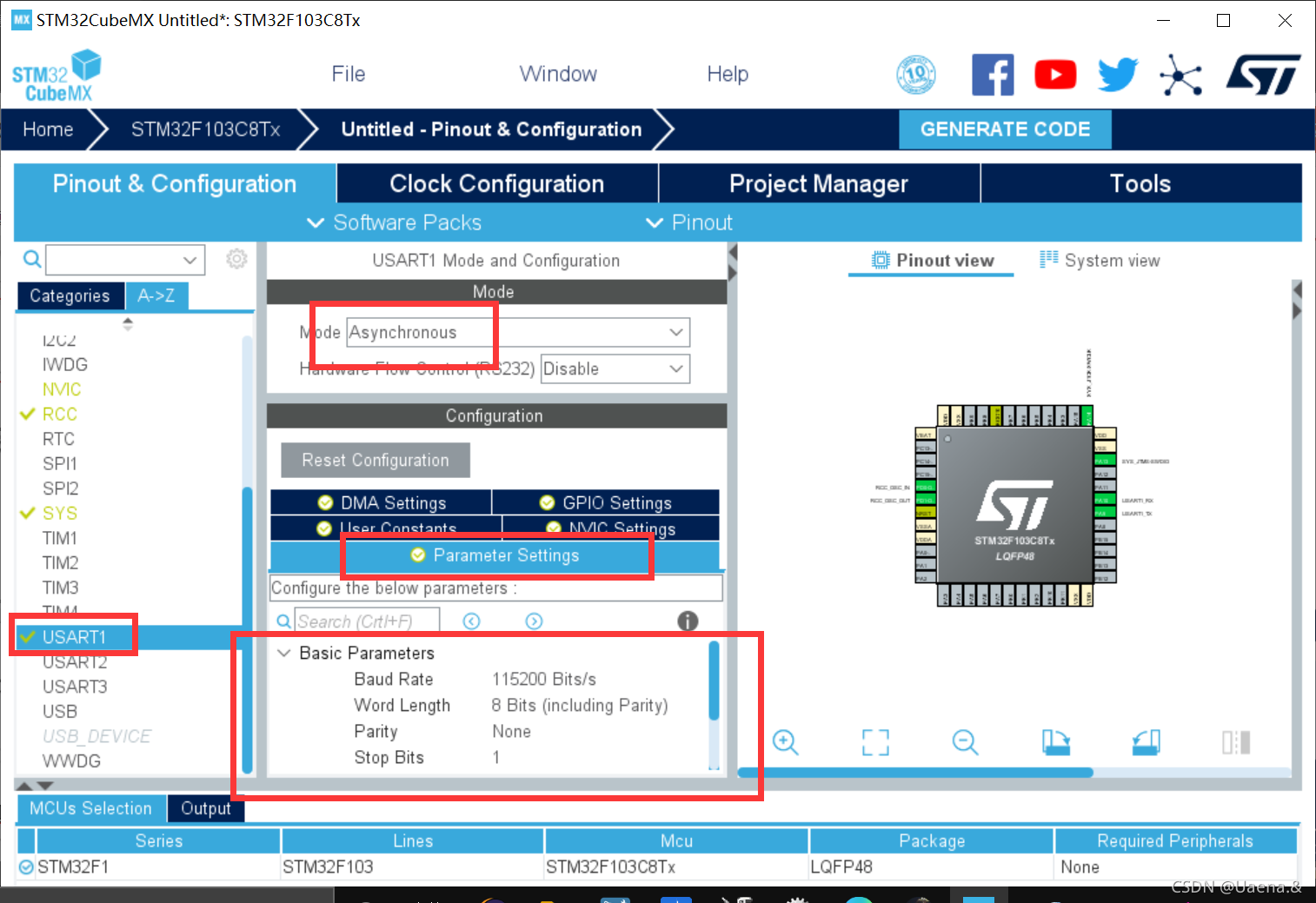Screen dimensions: 1316x903
Task: Switch to Tools tab
Action: (1140, 183)
